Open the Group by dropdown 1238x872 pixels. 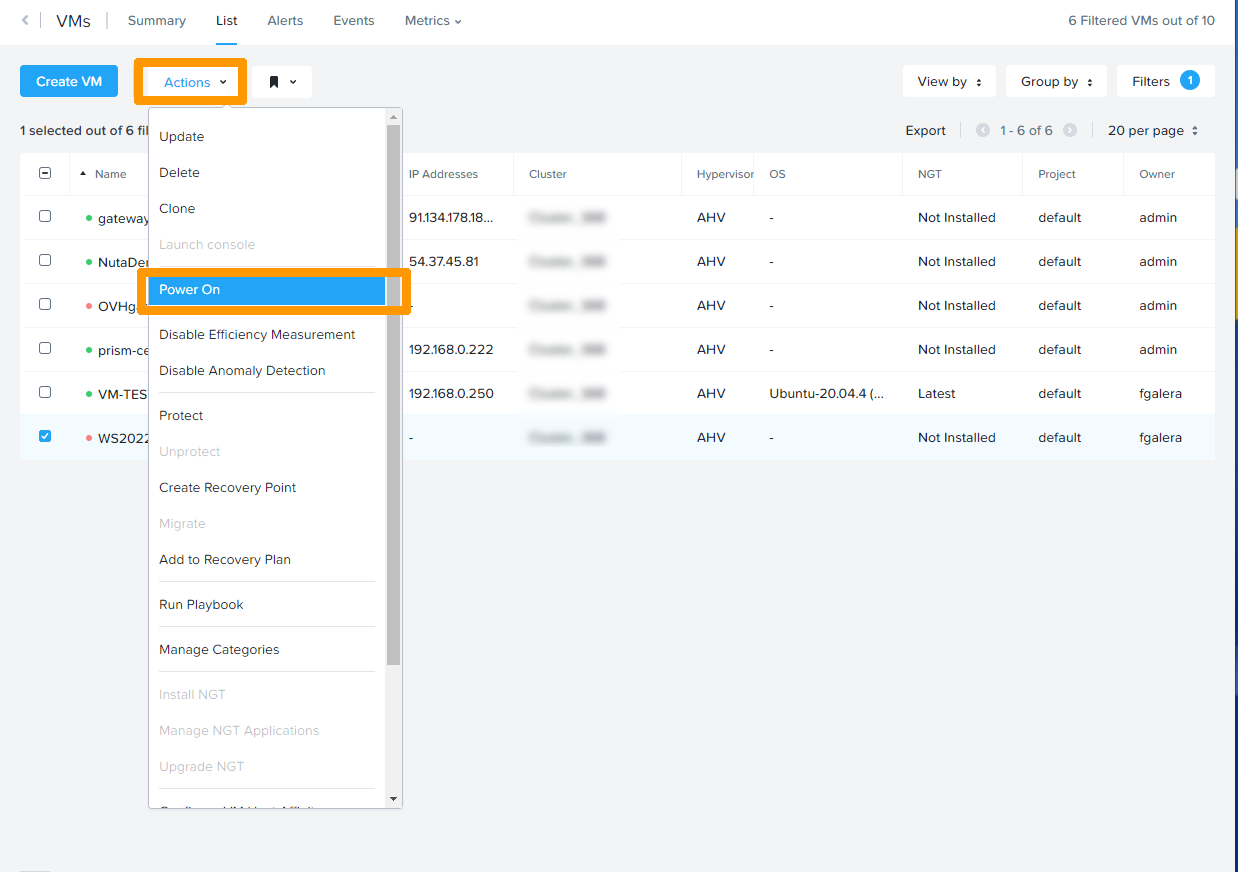[x=1056, y=81]
